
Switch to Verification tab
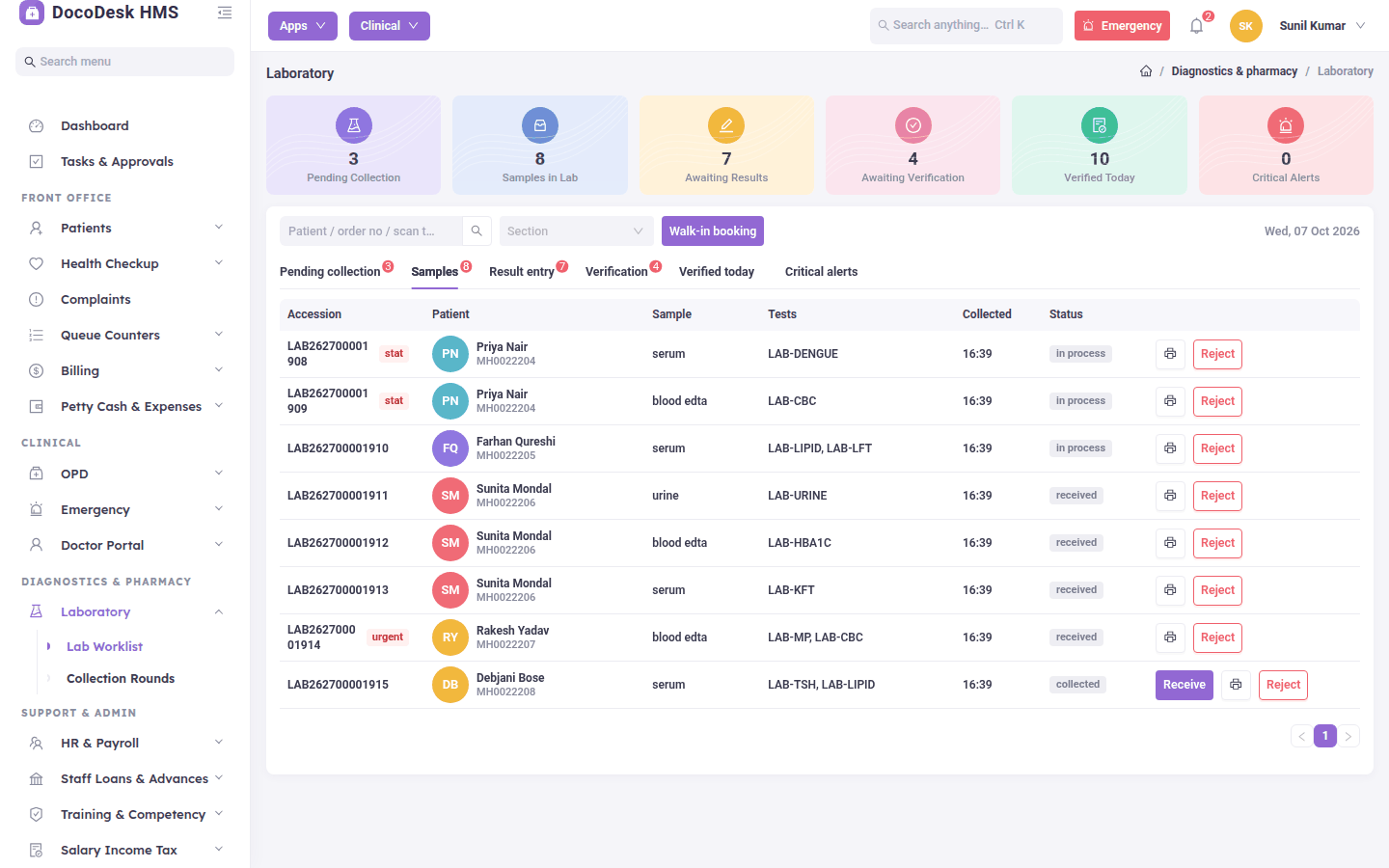616,272
